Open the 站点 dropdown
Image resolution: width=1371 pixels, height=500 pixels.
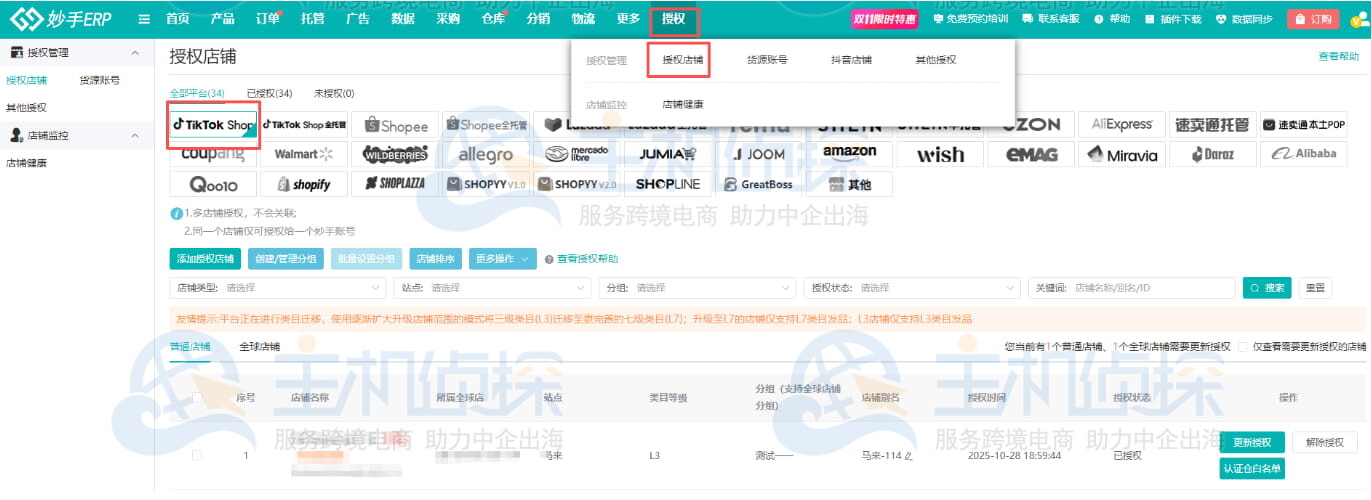point(494,288)
